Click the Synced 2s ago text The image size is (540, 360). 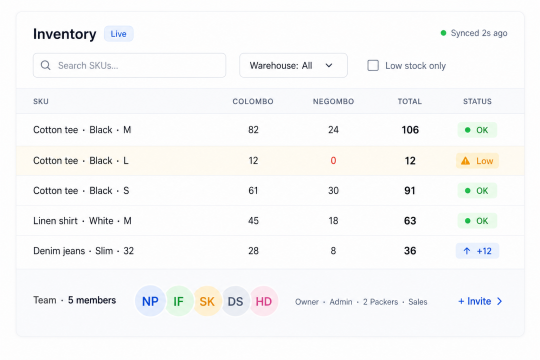pos(479,33)
